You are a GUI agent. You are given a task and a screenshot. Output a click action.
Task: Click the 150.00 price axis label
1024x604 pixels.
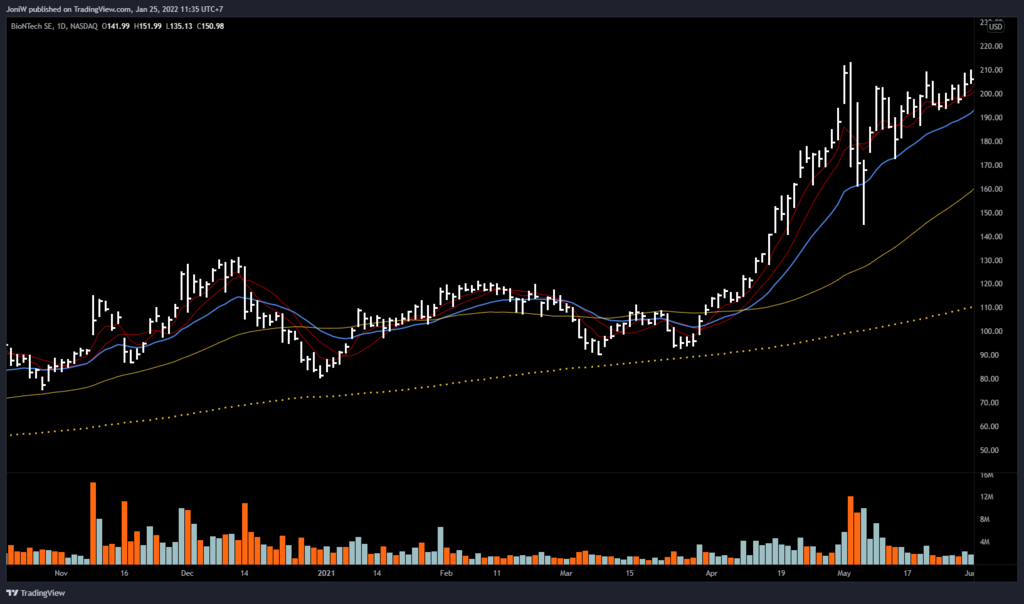click(994, 213)
